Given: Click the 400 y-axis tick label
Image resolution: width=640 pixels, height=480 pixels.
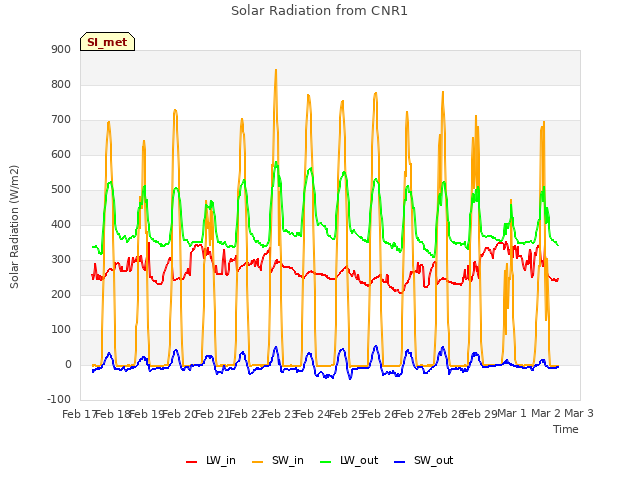Looking at the screenshot, I should click(x=61, y=224).
